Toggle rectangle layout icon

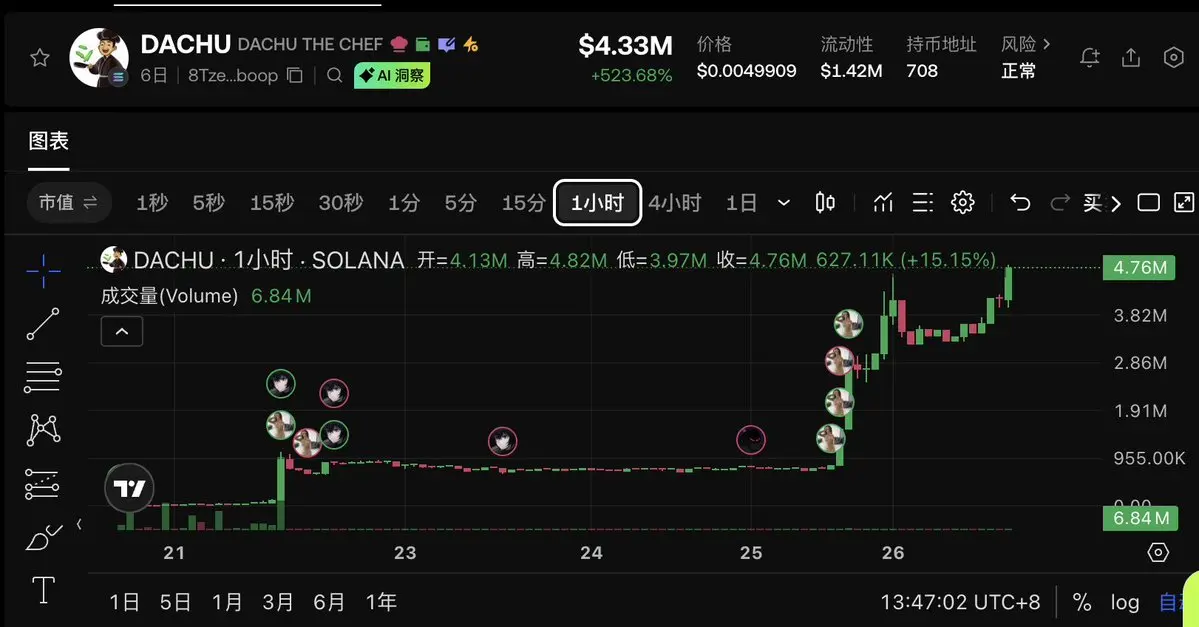pyautogui.click(x=1149, y=203)
